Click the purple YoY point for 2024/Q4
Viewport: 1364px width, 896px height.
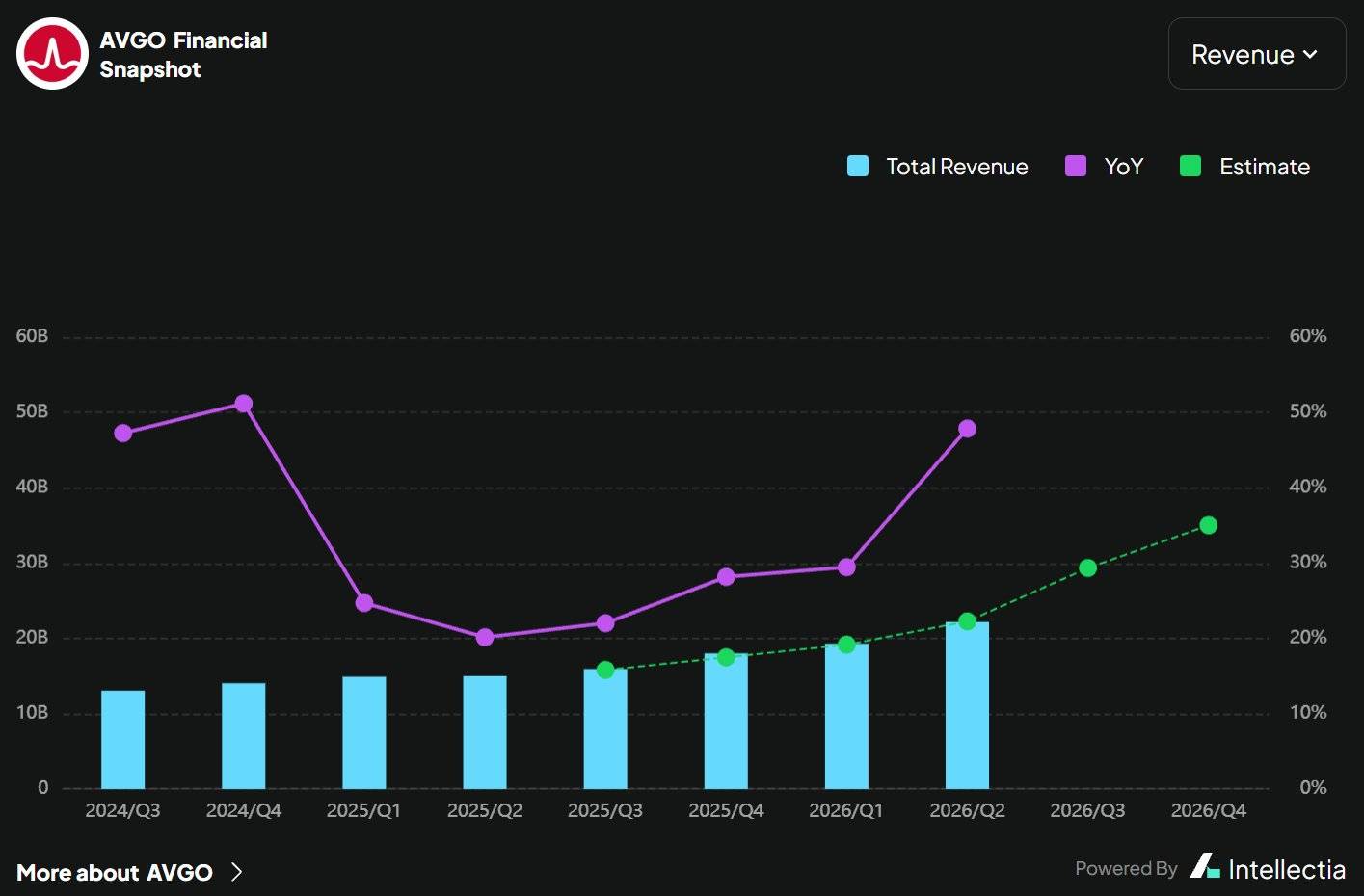pos(244,404)
